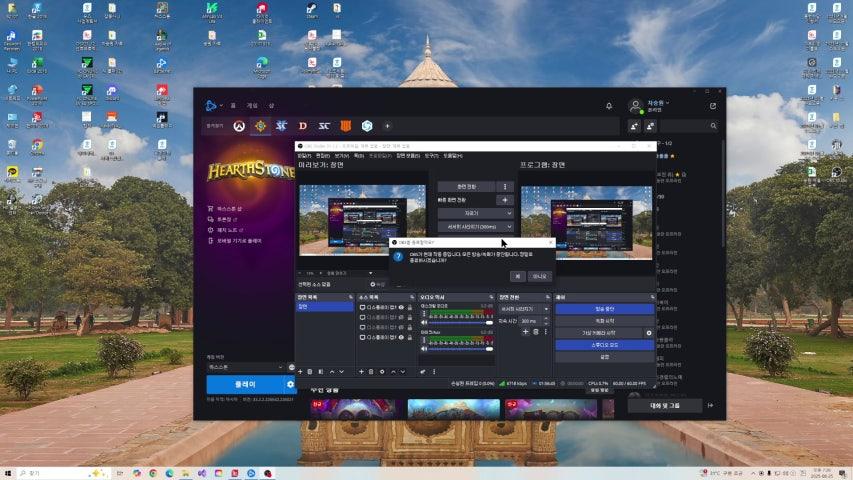Toggle visibility of first display capture source
The image size is (853, 480).
[401, 307]
